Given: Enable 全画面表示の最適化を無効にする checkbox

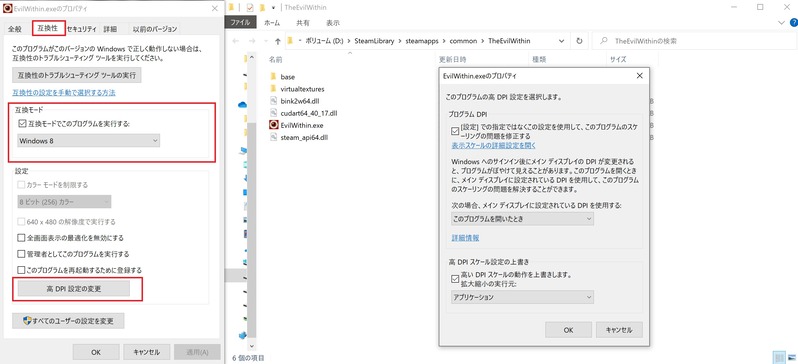Looking at the screenshot, I should click(x=21, y=238).
